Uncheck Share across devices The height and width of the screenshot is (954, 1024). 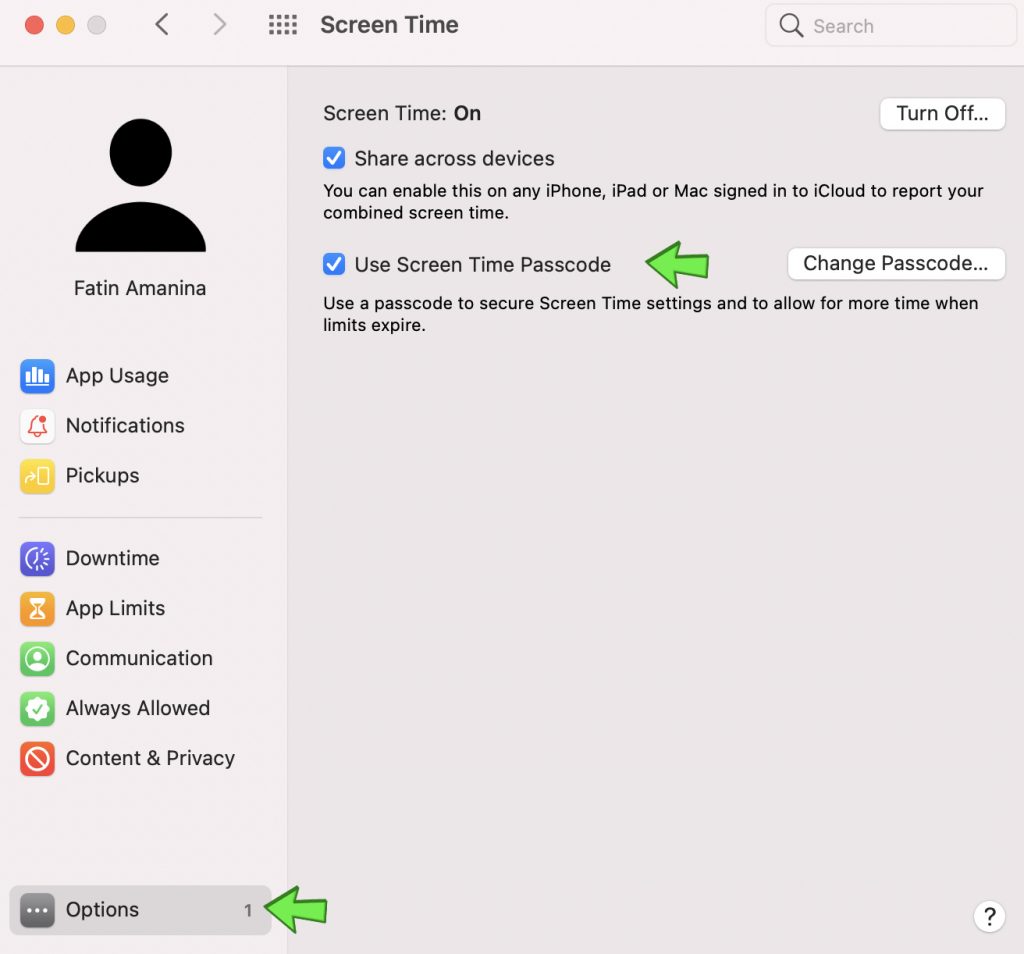click(334, 158)
